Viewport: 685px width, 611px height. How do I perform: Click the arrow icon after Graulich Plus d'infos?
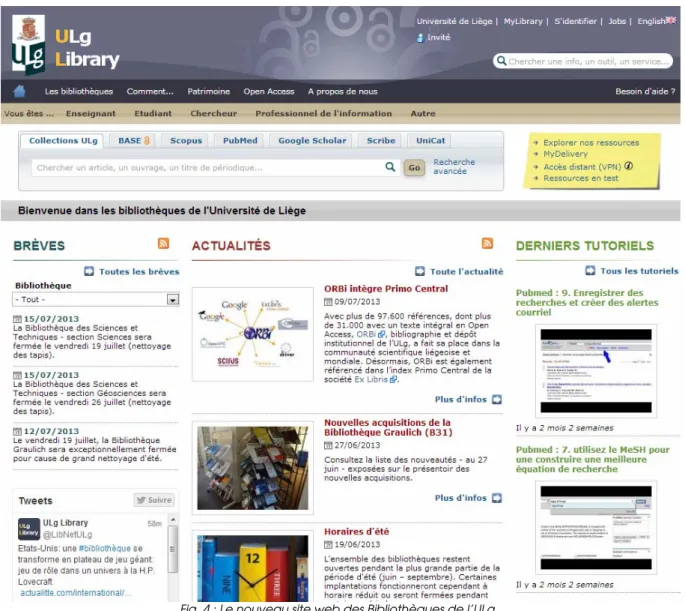point(497,498)
